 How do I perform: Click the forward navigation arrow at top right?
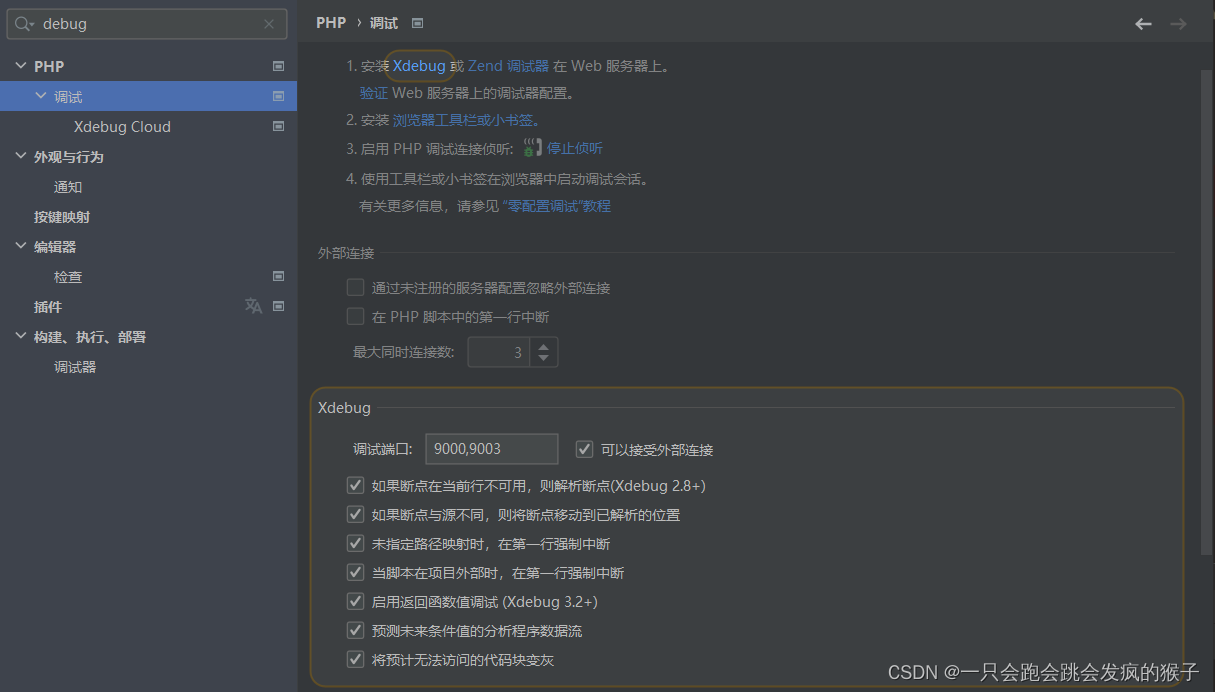1180,22
